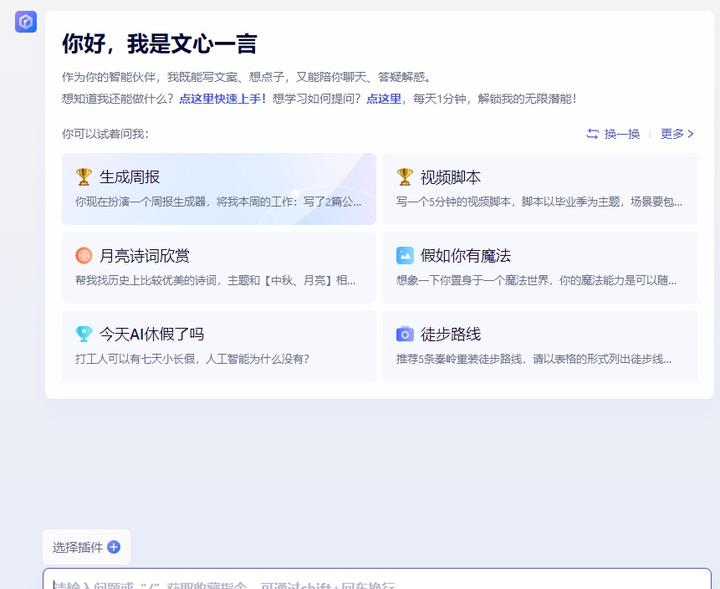Click the trophy icon beside 生成周报
This screenshot has width=720, height=589.
(84, 177)
